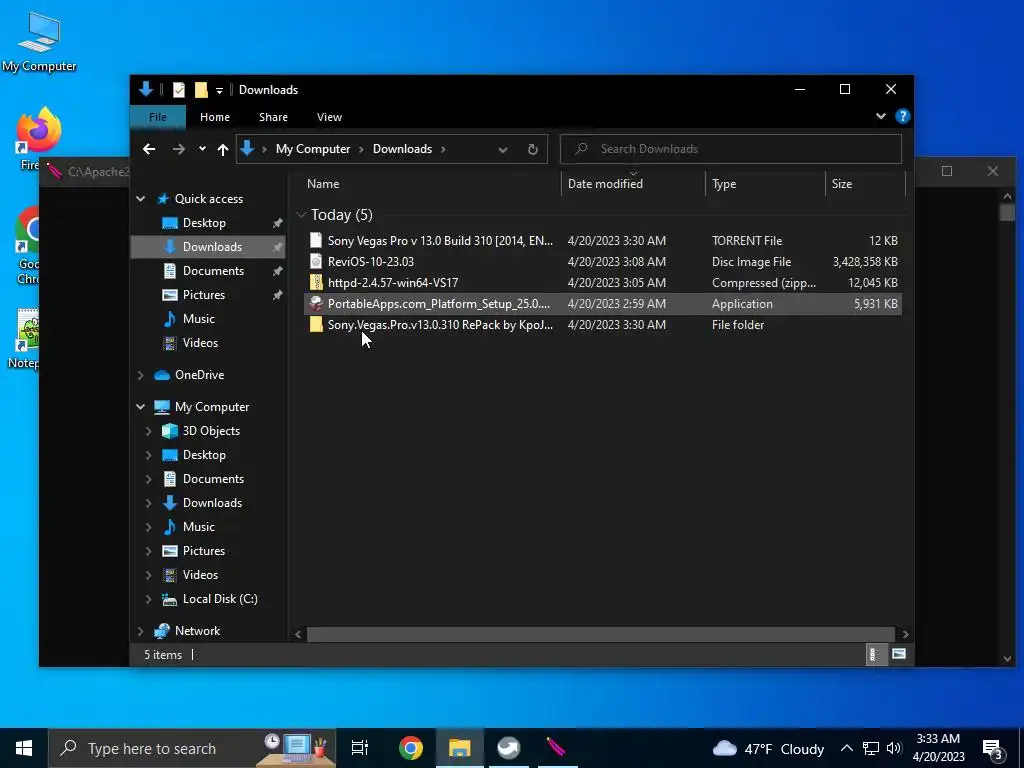Switch to large thumbnails view button
Screen dimensions: 1024x768
(899, 654)
